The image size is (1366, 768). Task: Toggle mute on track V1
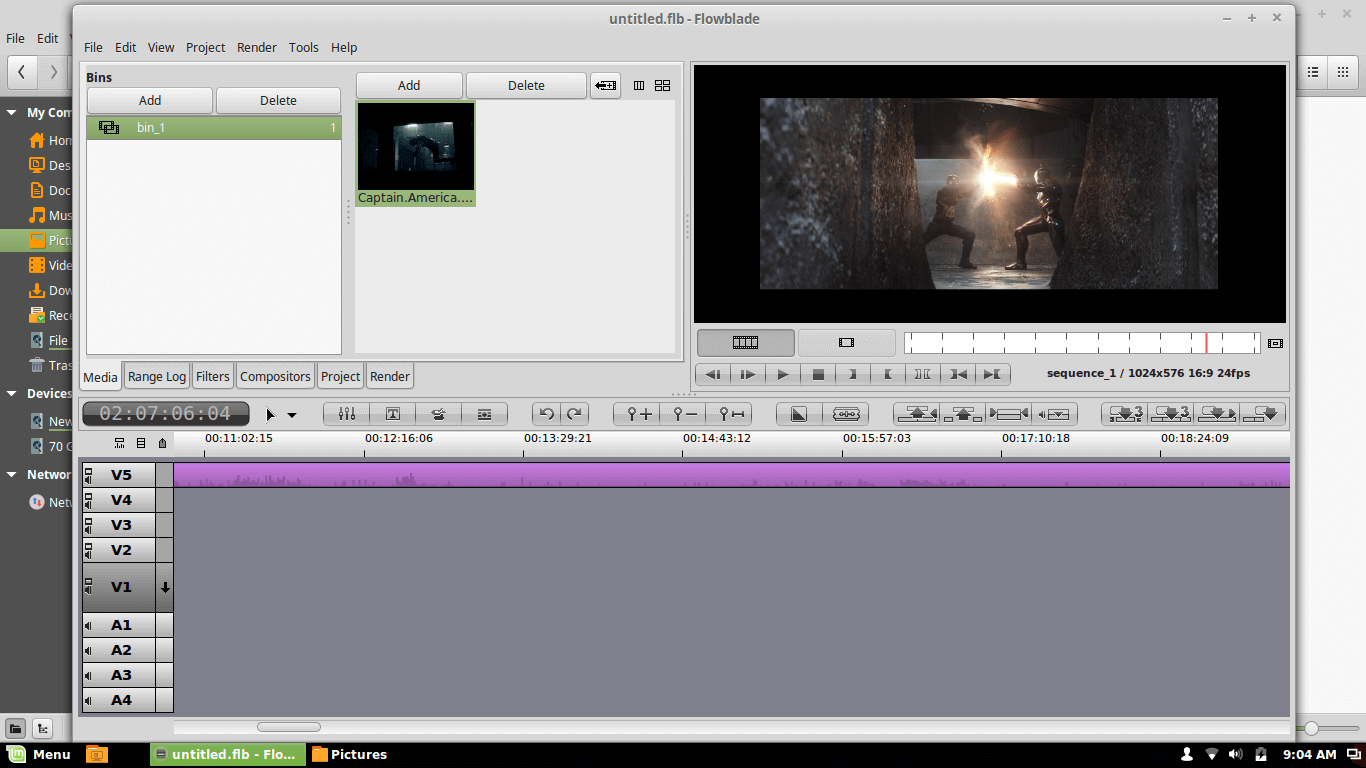[88, 587]
